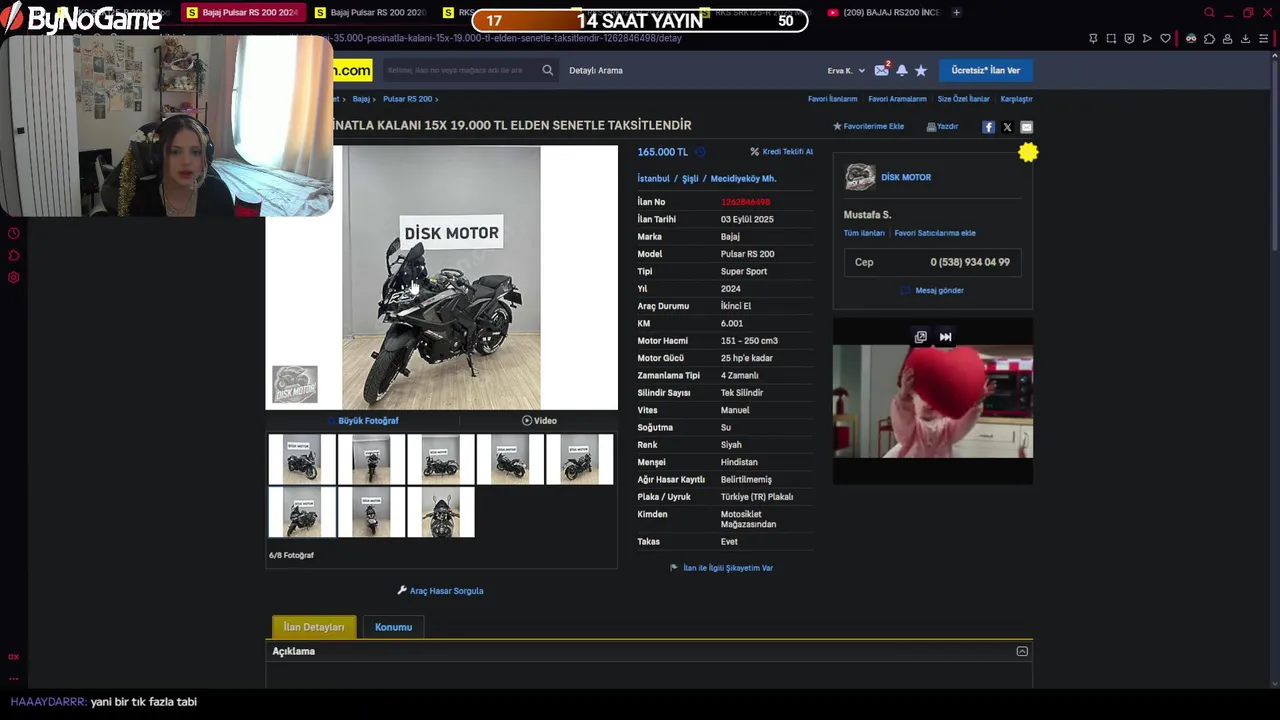Image resolution: width=1280 pixels, height=720 pixels.
Task: Click the DISK MOTOR store logo
Action: [x=860, y=178]
